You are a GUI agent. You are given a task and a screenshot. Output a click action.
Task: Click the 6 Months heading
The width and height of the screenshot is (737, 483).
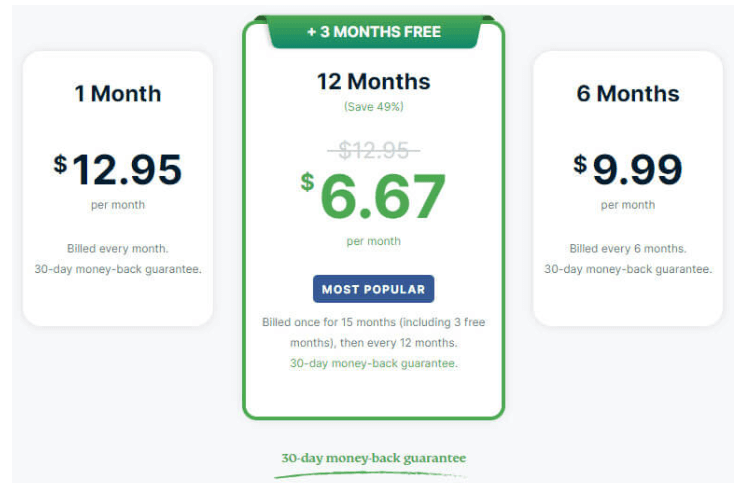(x=628, y=93)
